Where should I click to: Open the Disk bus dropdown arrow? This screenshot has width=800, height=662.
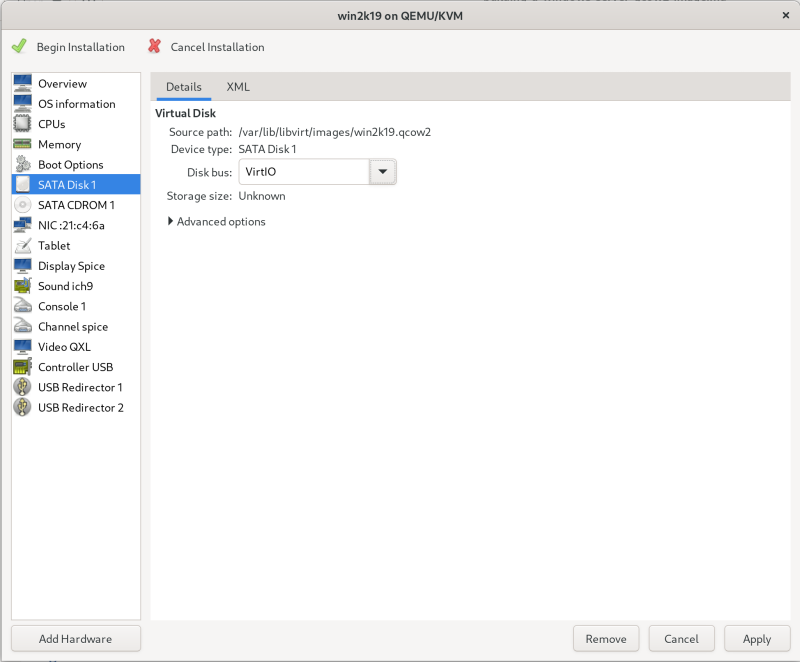pos(383,172)
